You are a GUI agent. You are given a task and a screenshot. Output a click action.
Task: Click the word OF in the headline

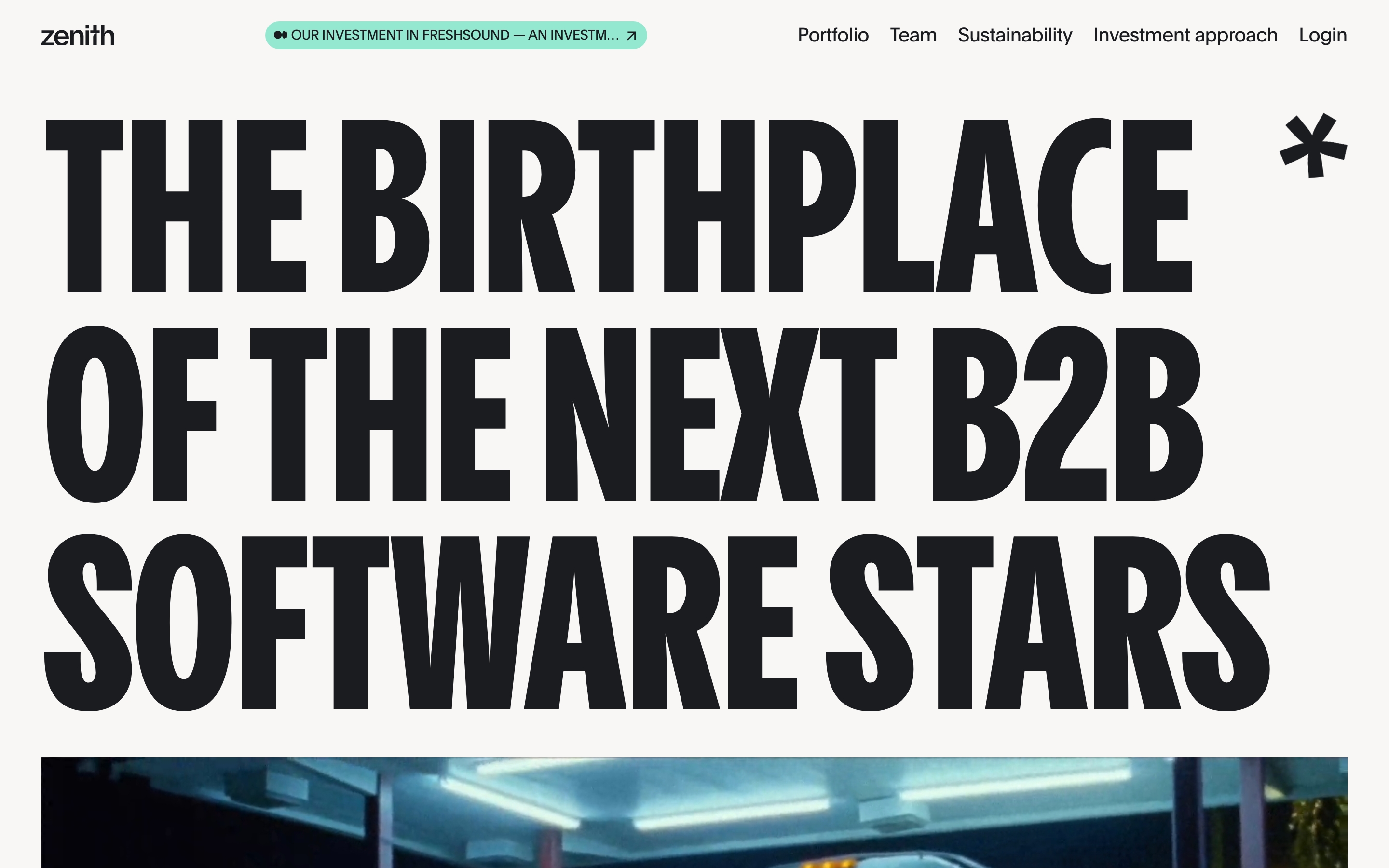click(x=132, y=414)
